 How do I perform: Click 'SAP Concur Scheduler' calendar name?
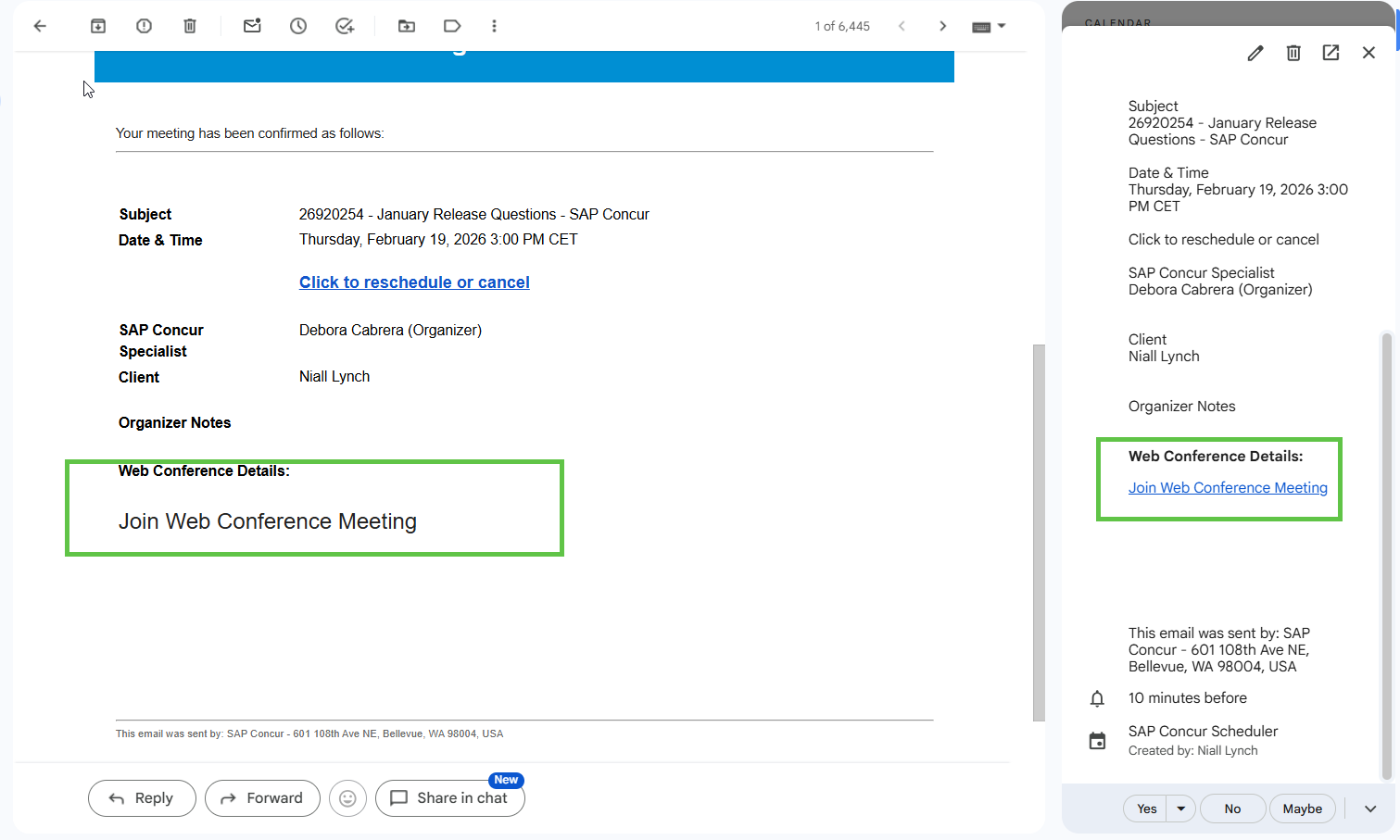coord(1203,732)
